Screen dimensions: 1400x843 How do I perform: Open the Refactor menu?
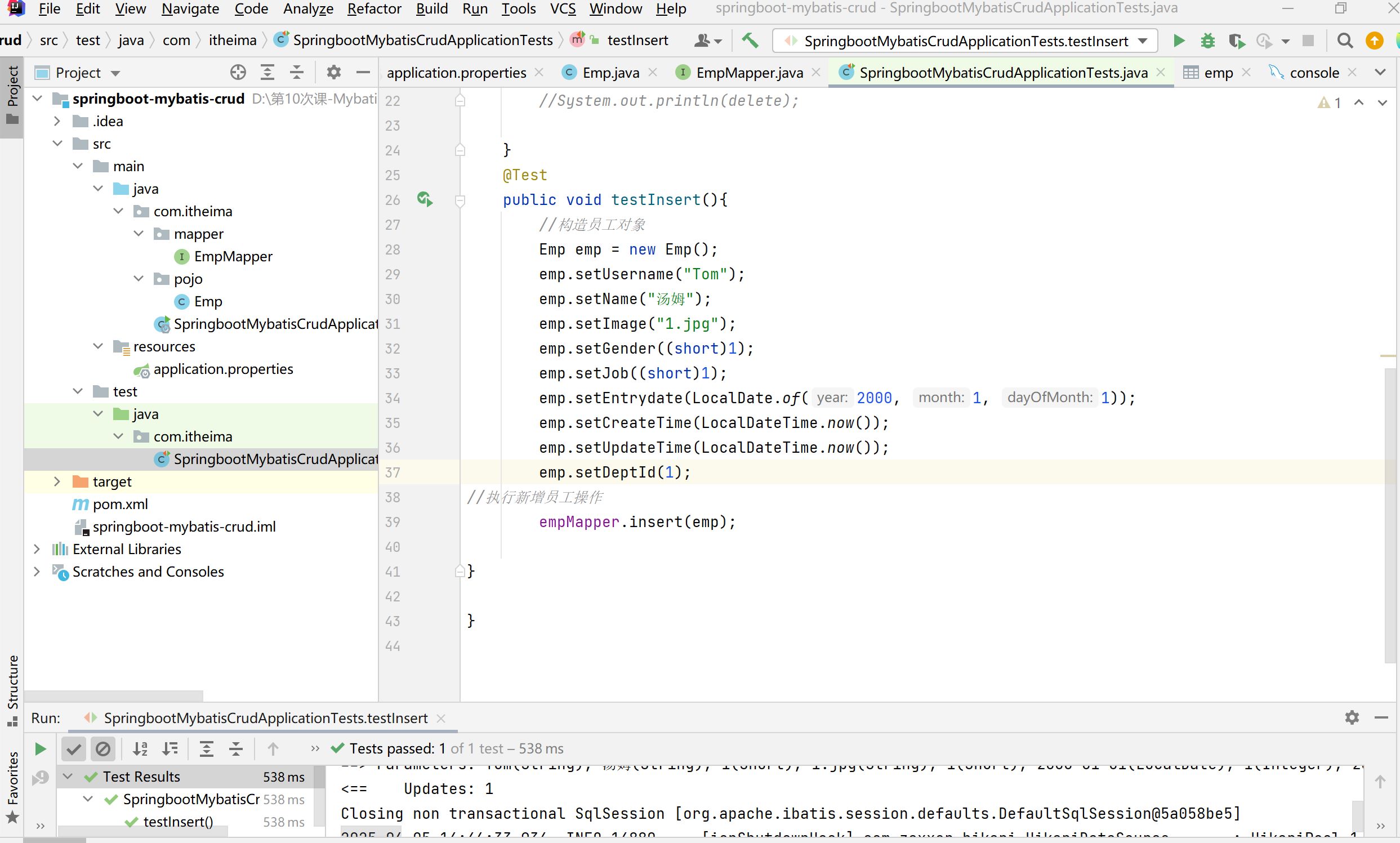click(x=374, y=8)
